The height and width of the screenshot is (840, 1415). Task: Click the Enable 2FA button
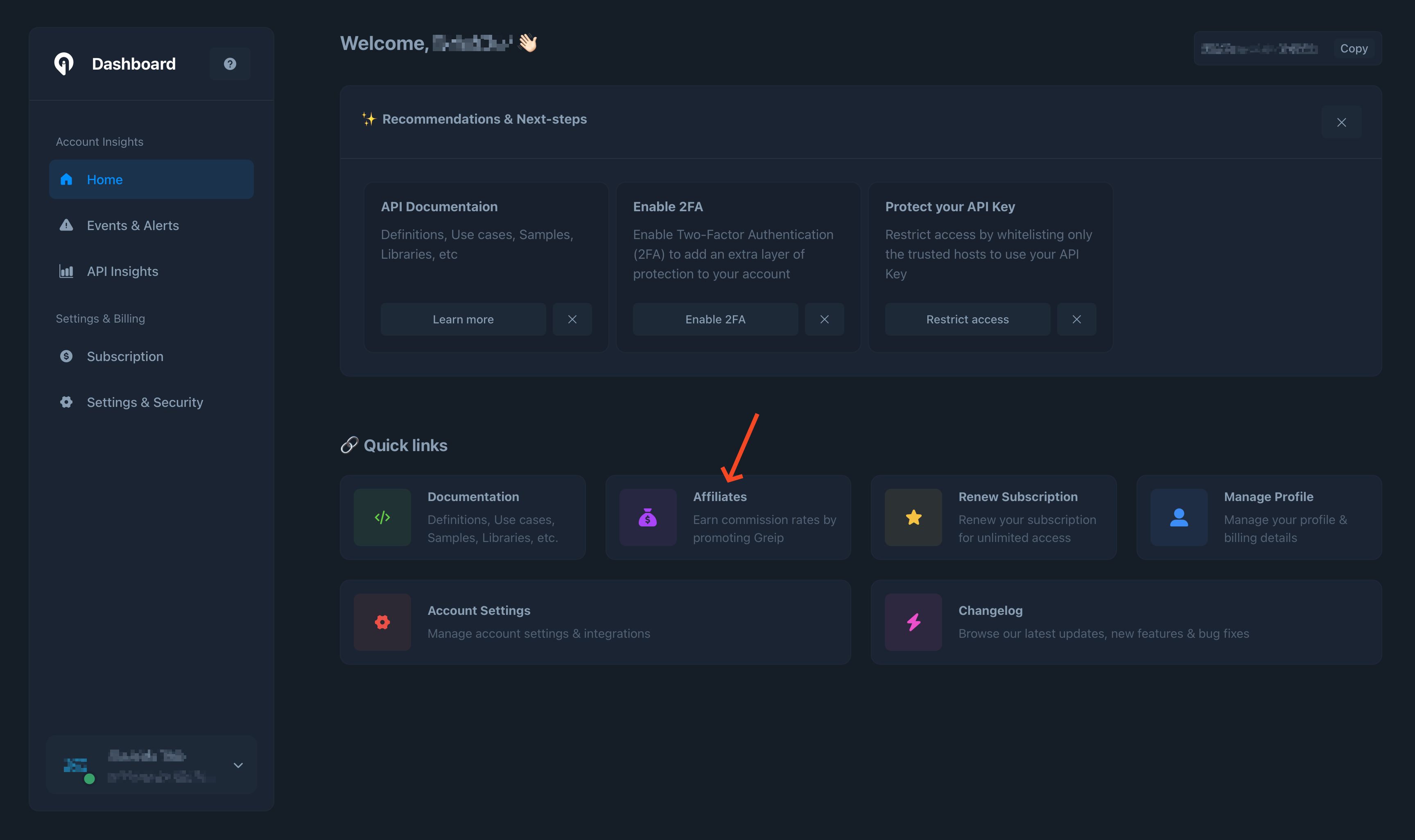715,319
